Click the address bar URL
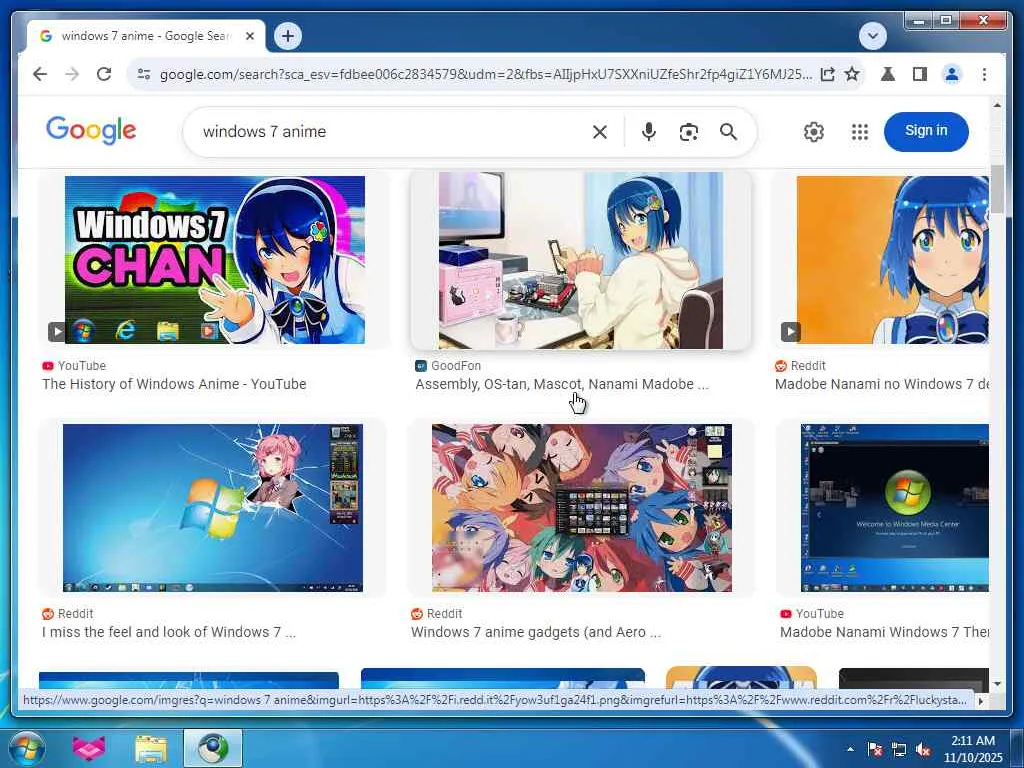The width and height of the screenshot is (1024, 768). tap(486, 74)
